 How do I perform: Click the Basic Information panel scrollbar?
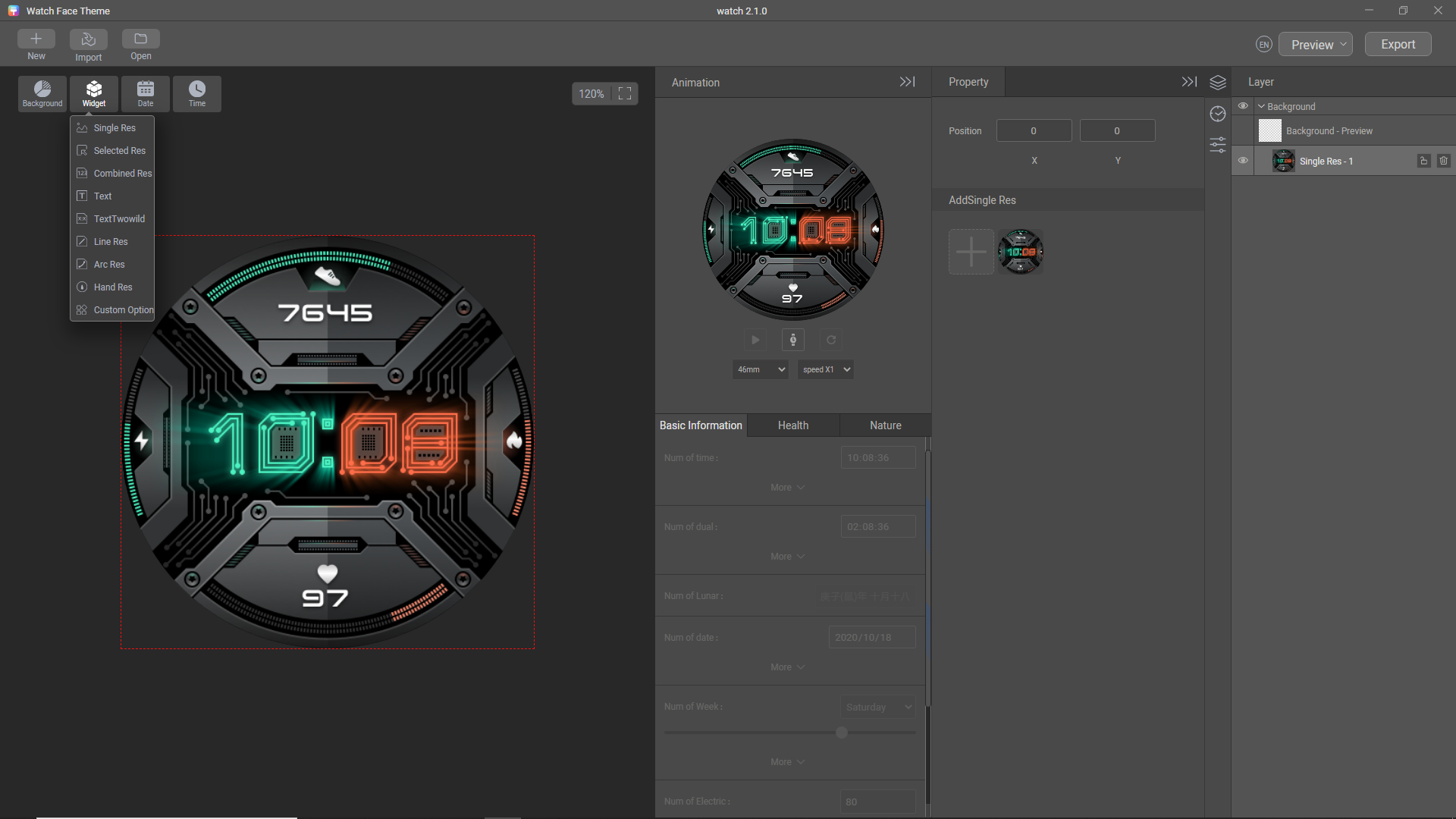click(927, 580)
